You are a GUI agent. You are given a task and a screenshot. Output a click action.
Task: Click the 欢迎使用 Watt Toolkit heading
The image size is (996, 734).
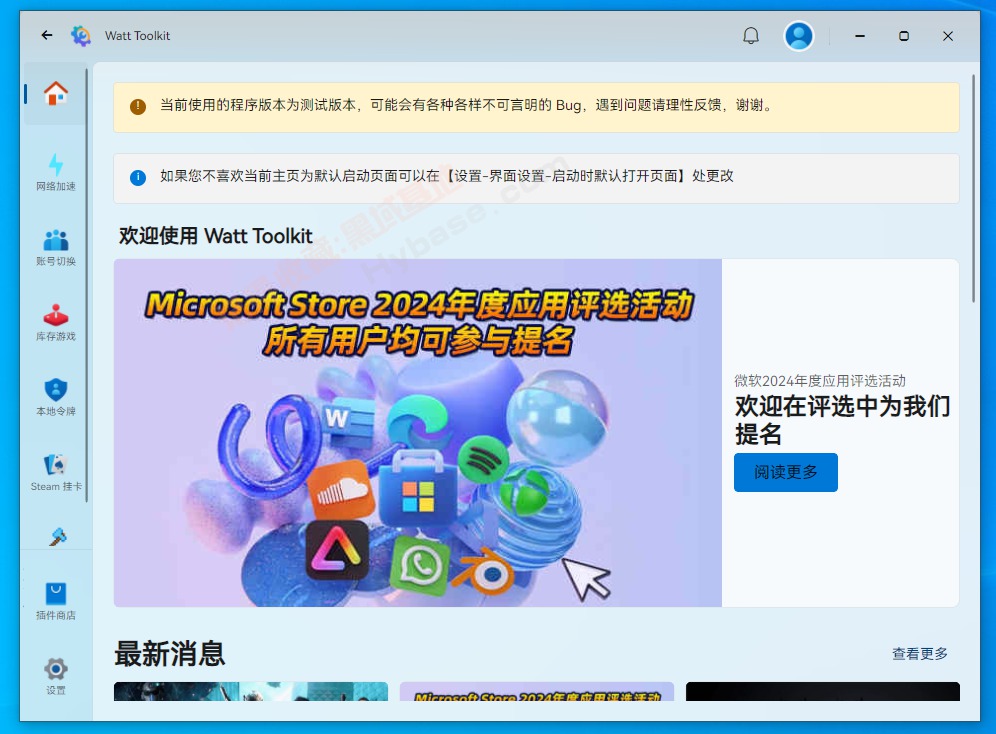point(216,236)
